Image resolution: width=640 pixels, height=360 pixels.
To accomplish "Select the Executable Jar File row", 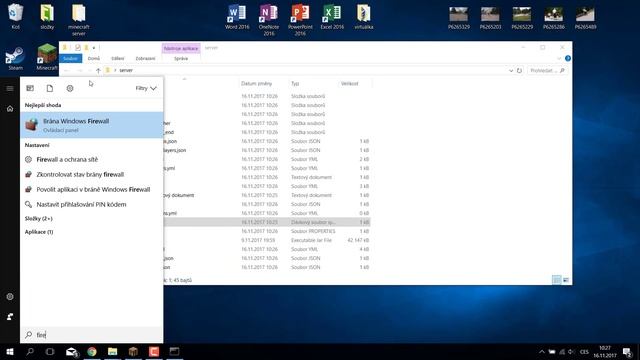I will coord(267,240).
